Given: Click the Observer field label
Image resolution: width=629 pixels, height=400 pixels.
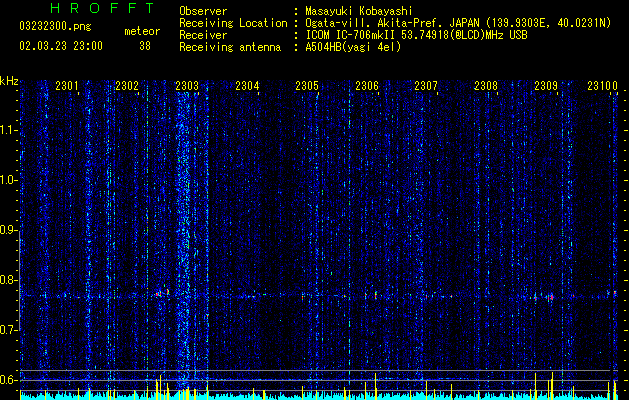Looking at the screenshot, I should (203, 11).
